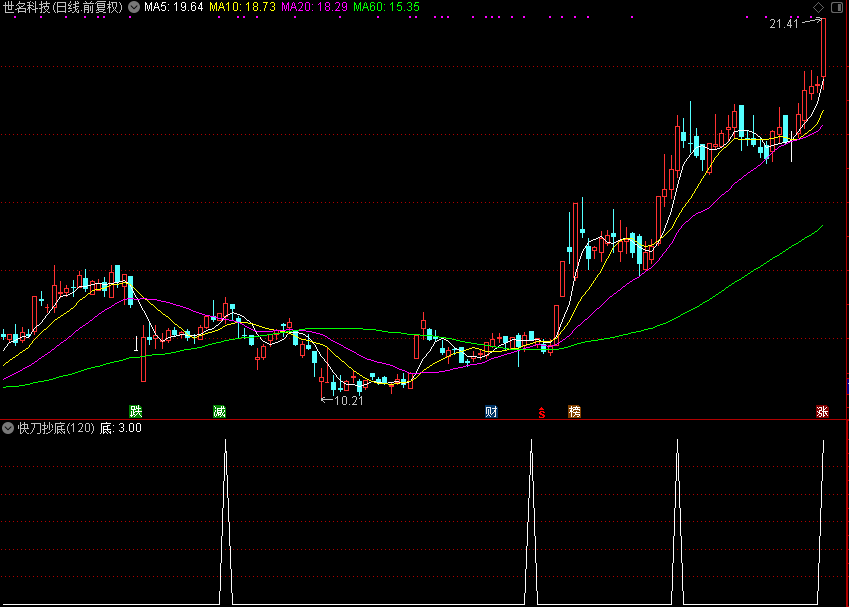The image size is (849, 607).
Task: Click the red S arrow marker
Action: point(541,412)
